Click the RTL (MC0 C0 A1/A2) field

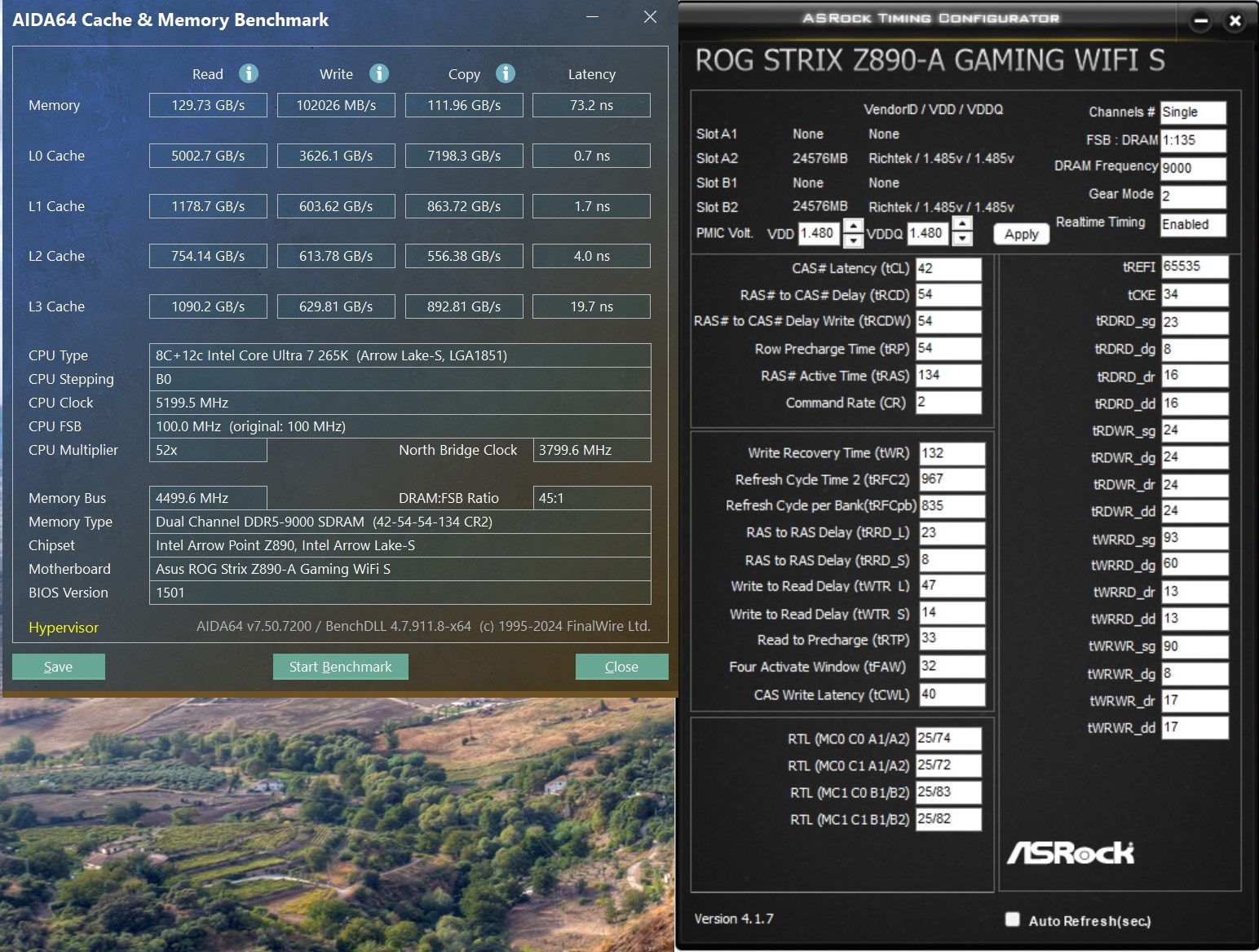(x=948, y=738)
